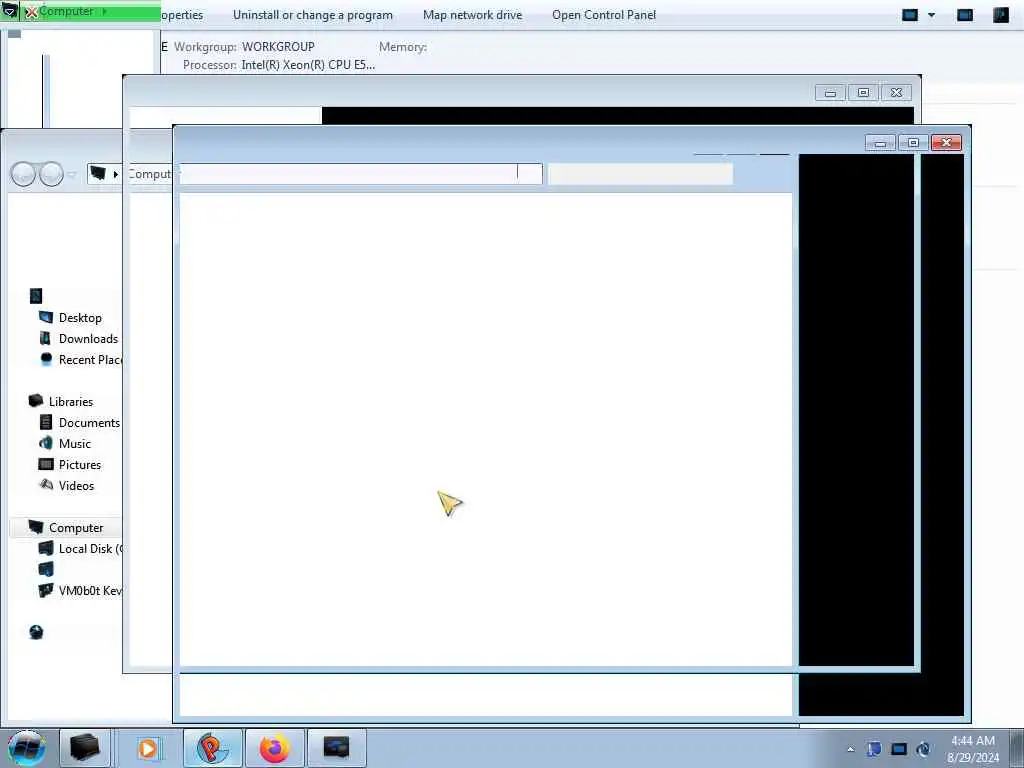The height and width of the screenshot is (768, 1024).
Task: Click the Computer icon in the navigation pane
Action: point(36,527)
